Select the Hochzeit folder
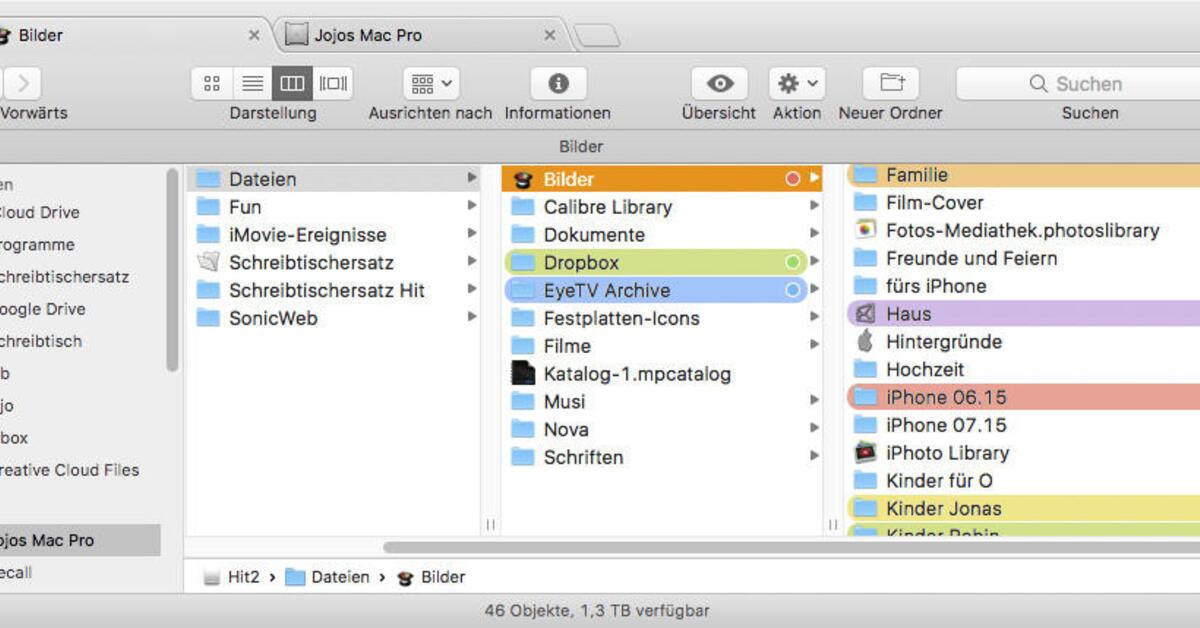 tap(1023, 369)
